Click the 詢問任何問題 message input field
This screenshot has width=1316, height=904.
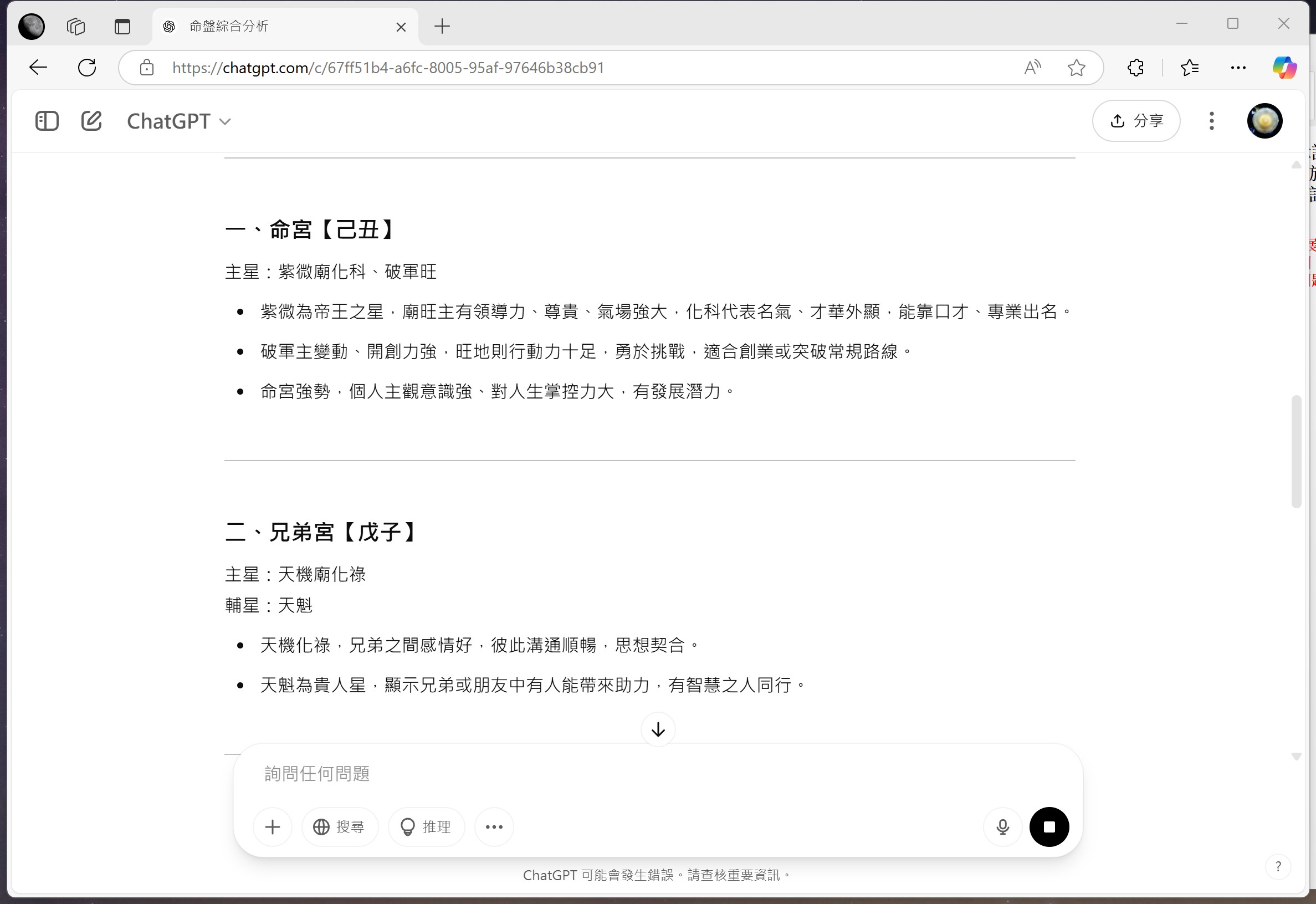(623, 773)
